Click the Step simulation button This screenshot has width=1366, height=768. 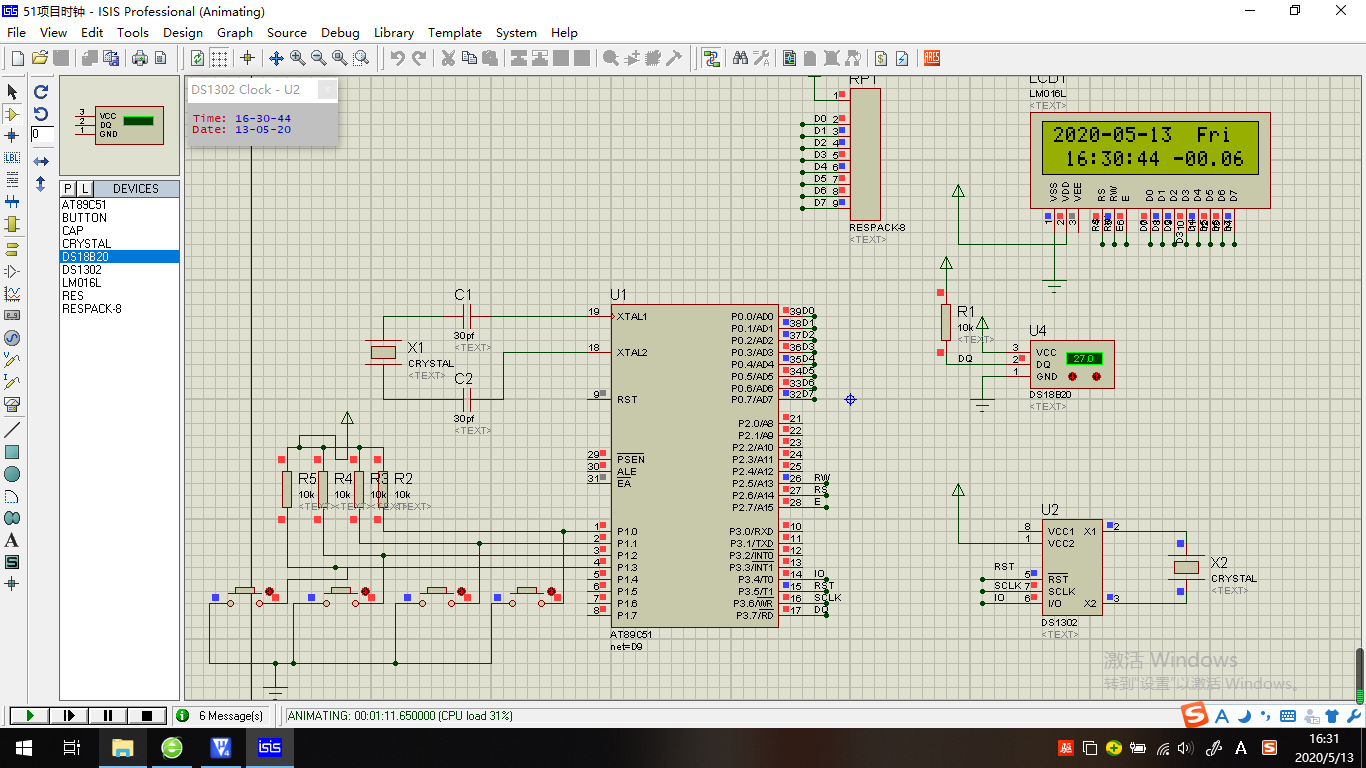pos(68,715)
